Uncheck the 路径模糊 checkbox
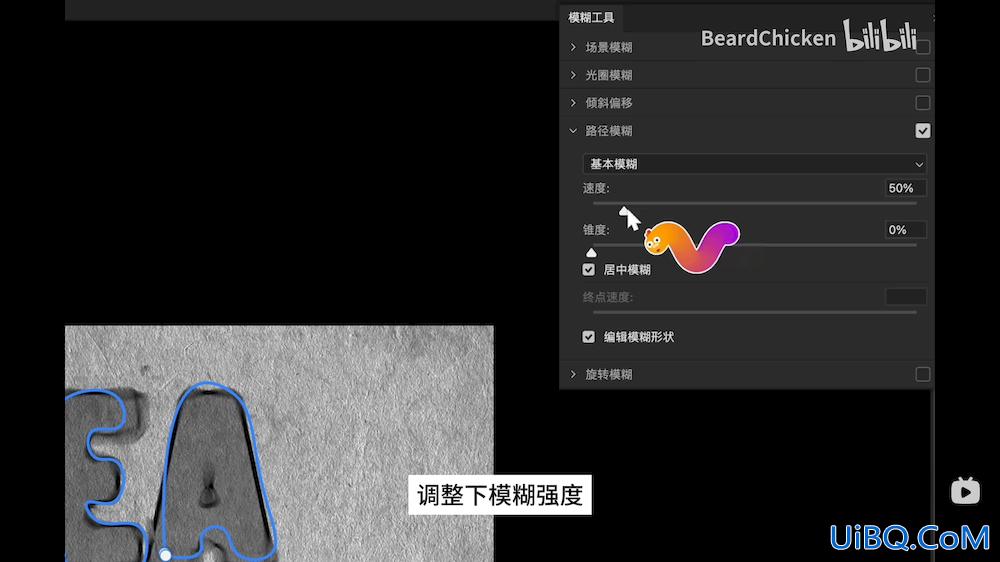Screen dimensions: 1000x562 pyautogui.click(x=922, y=131)
